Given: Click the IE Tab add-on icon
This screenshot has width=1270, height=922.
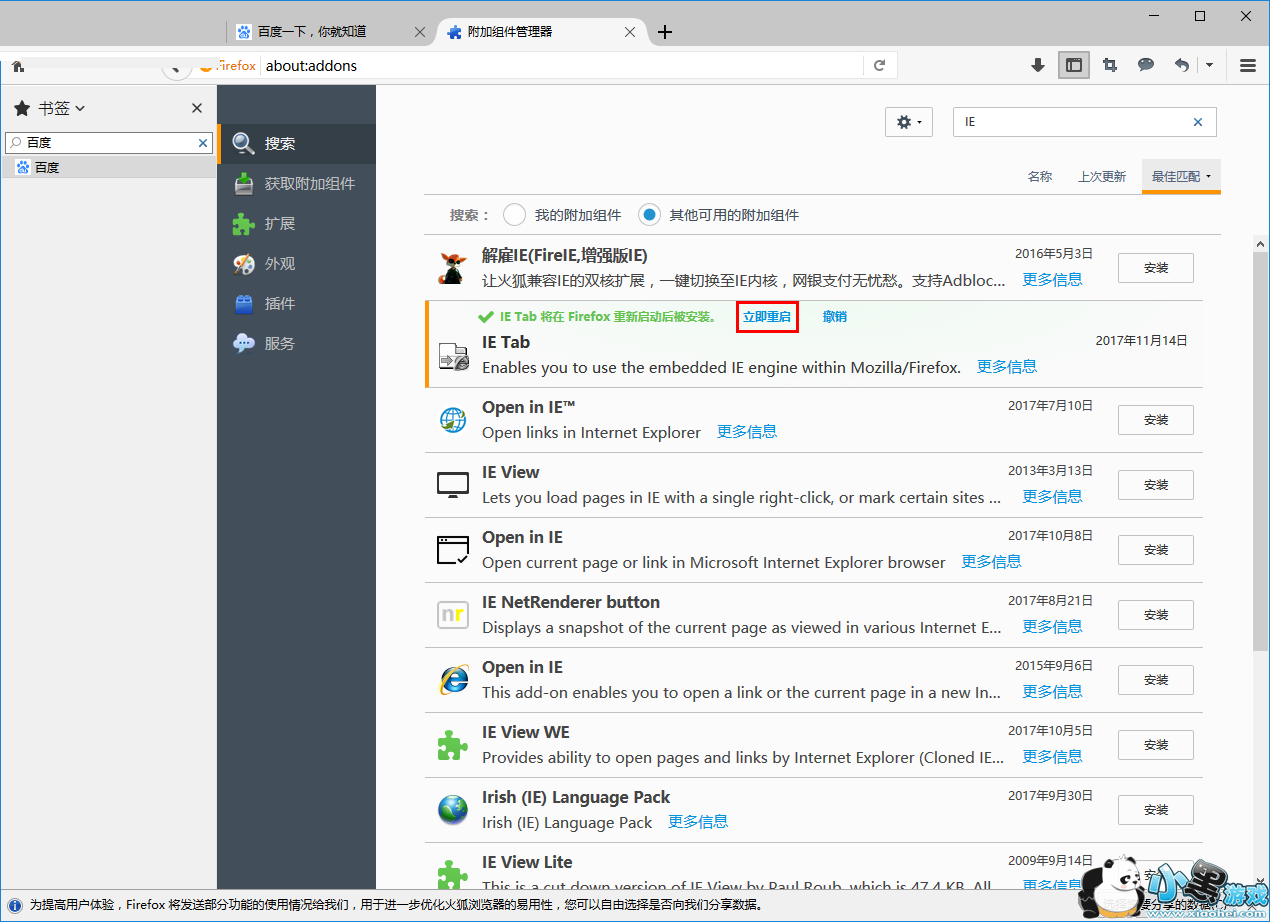Looking at the screenshot, I should [x=453, y=357].
